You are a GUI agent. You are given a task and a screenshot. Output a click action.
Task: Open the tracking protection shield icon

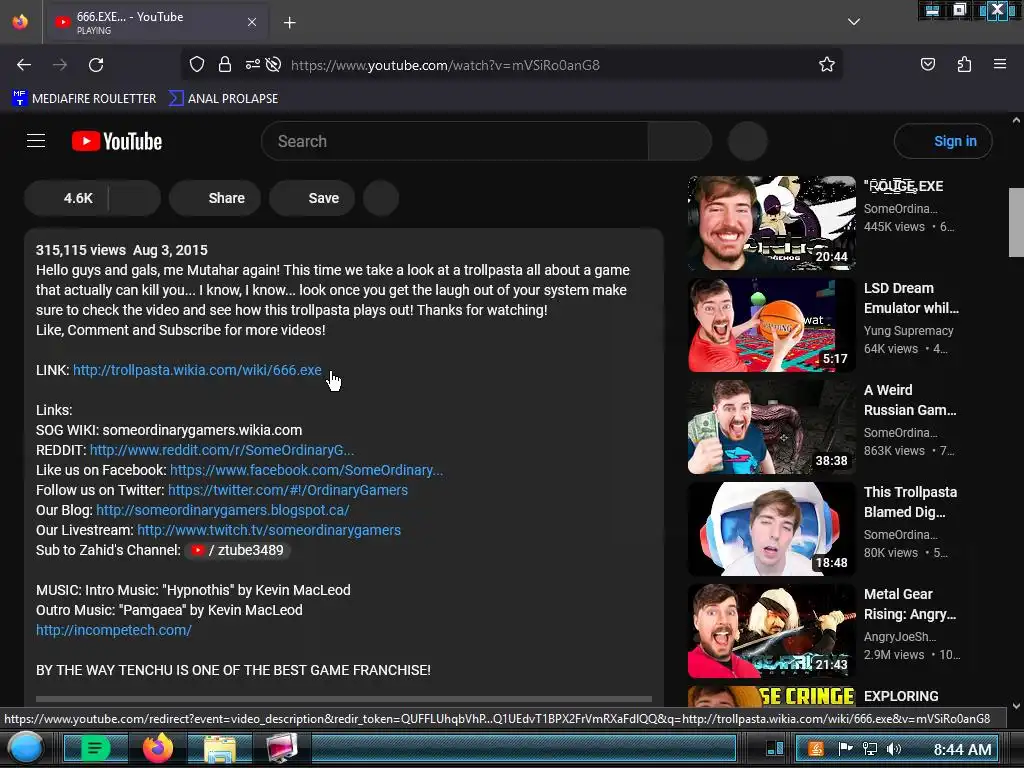[197, 64]
